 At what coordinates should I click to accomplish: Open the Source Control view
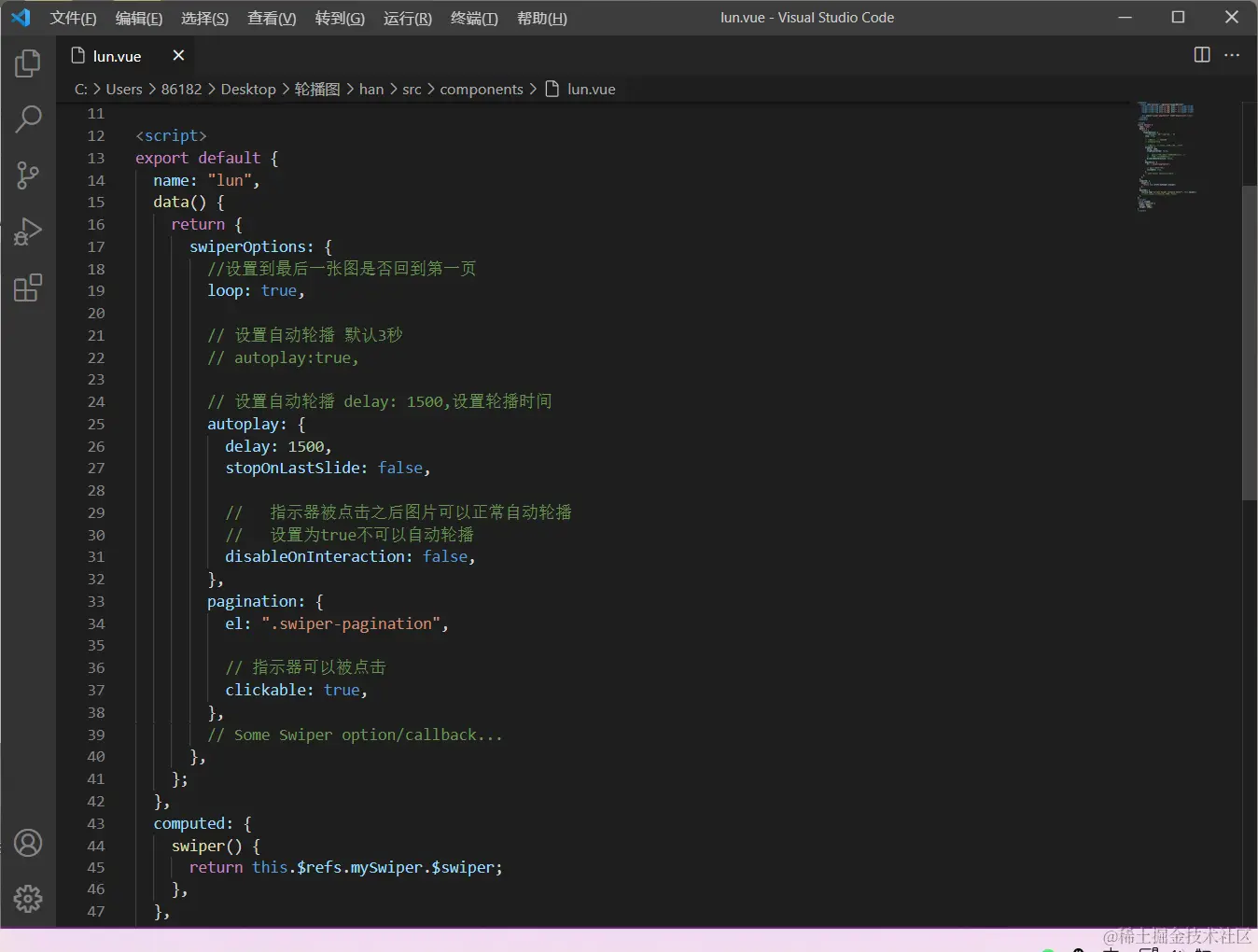[x=28, y=175]
